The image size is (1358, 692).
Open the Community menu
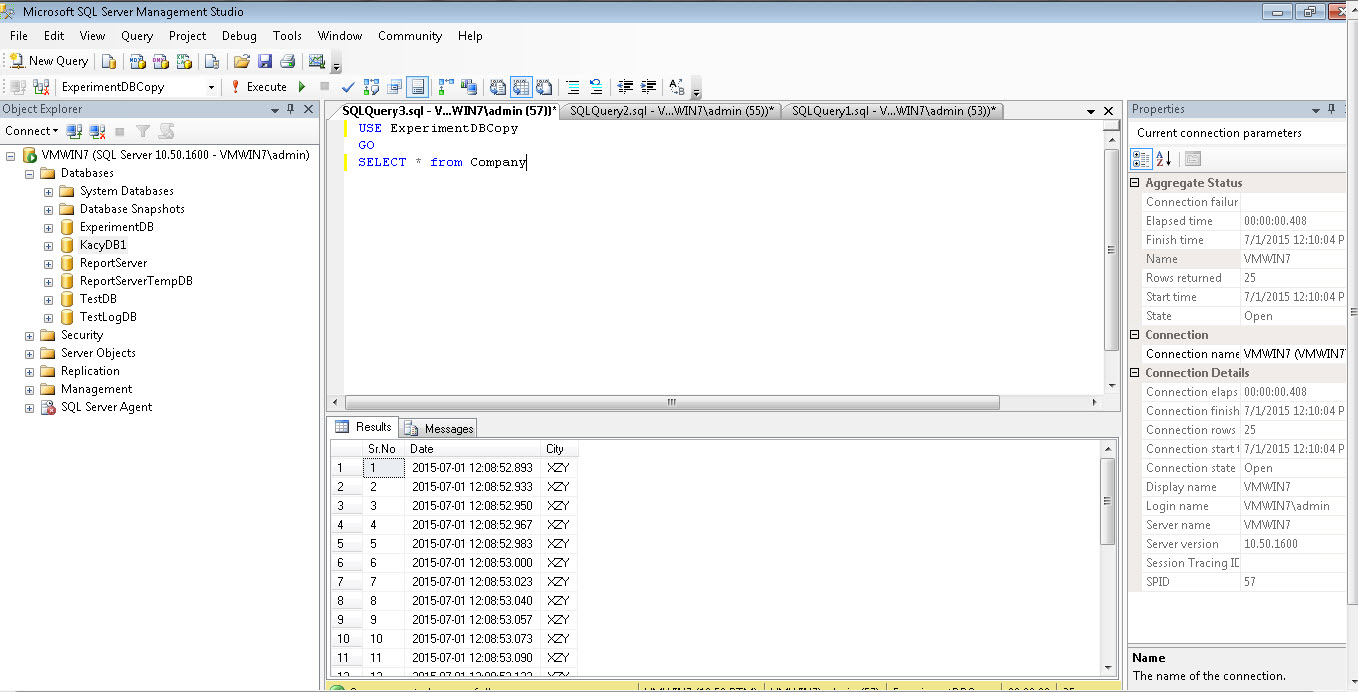click(x=410, y=36)
